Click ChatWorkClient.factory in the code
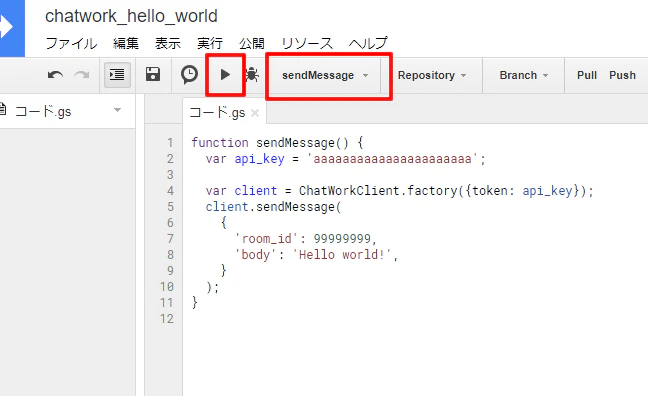Screen dimensions: 648x396 pos(378,191)
